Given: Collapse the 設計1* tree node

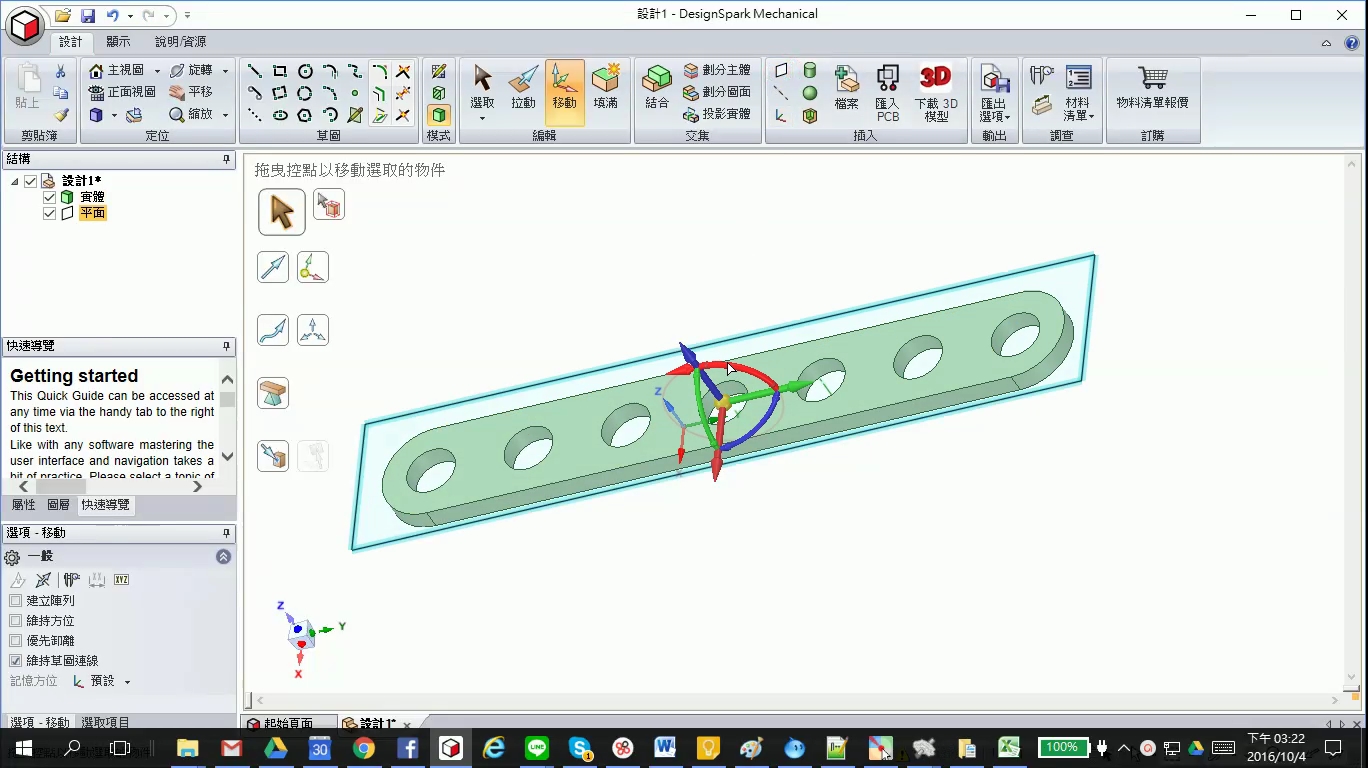Looking at the screenshot, I should pyautogui.click(x=14, y=182).
